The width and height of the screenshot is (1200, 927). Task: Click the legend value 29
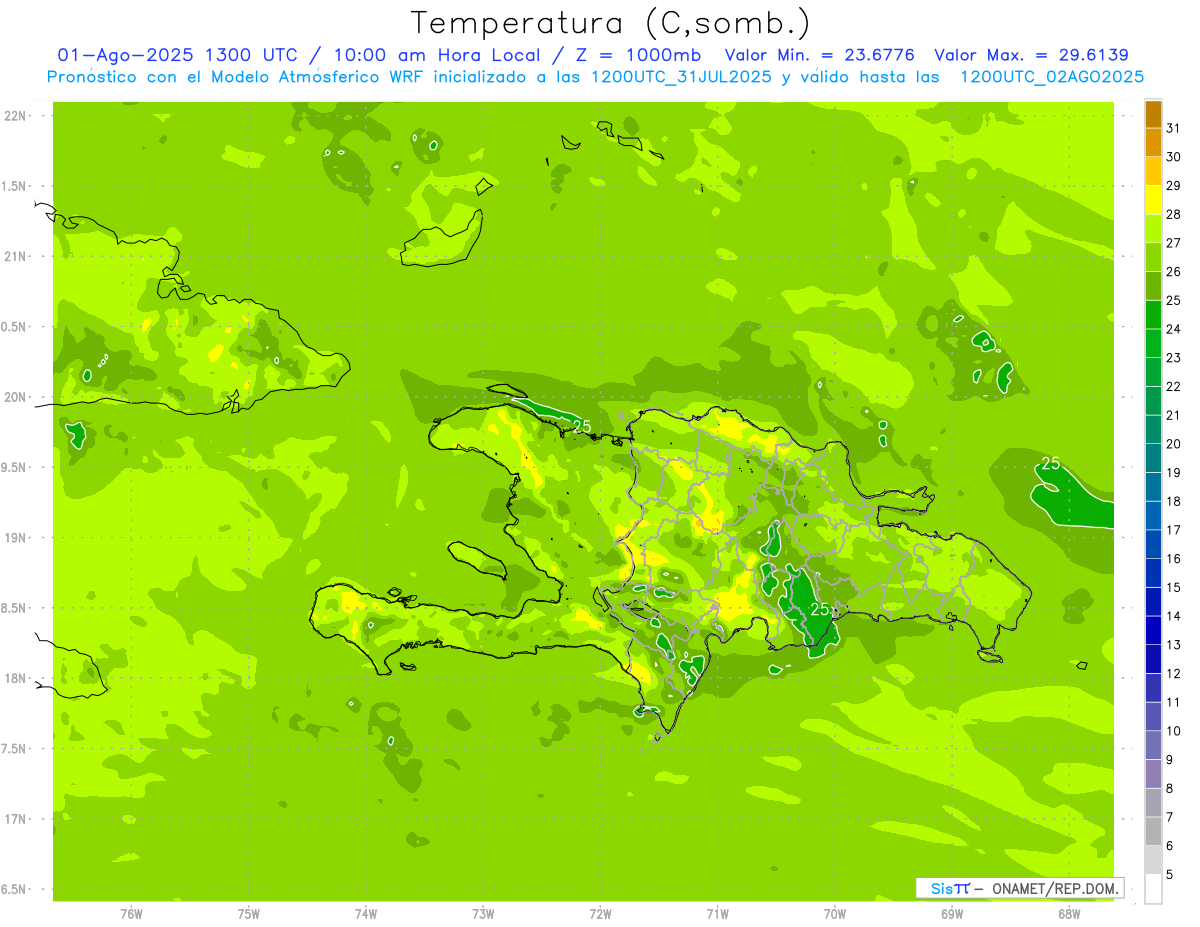(1174, 185)
